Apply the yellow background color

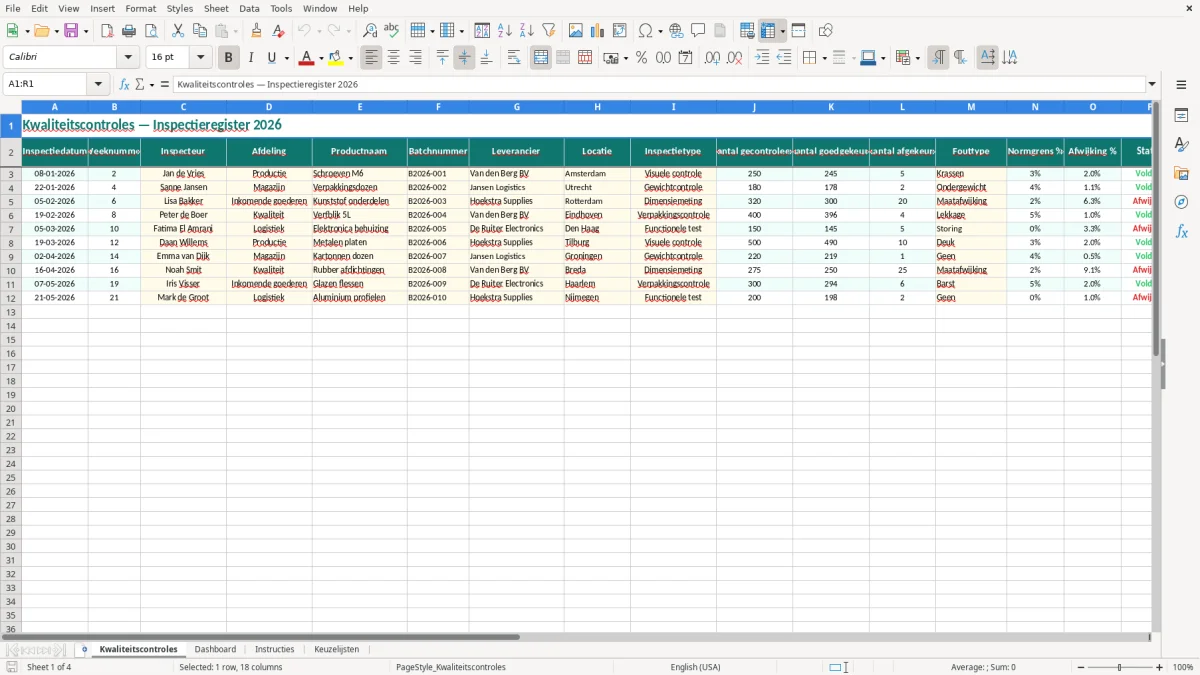336,58
